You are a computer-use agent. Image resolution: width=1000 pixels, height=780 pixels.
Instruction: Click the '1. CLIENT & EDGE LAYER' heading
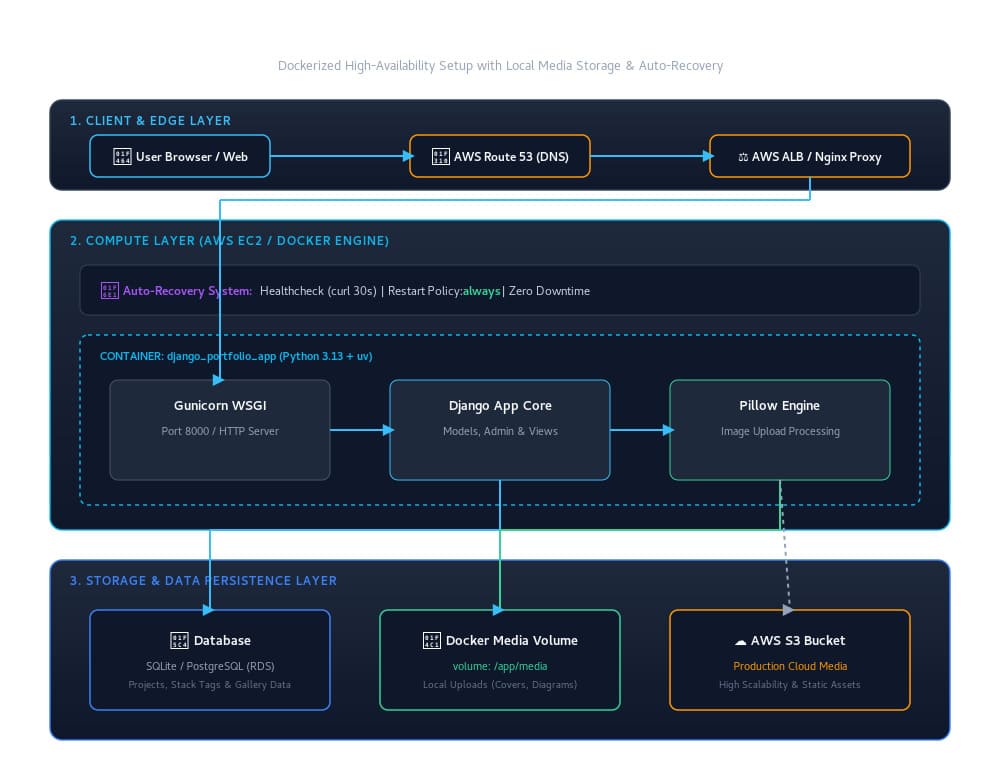tap(151, 121)
